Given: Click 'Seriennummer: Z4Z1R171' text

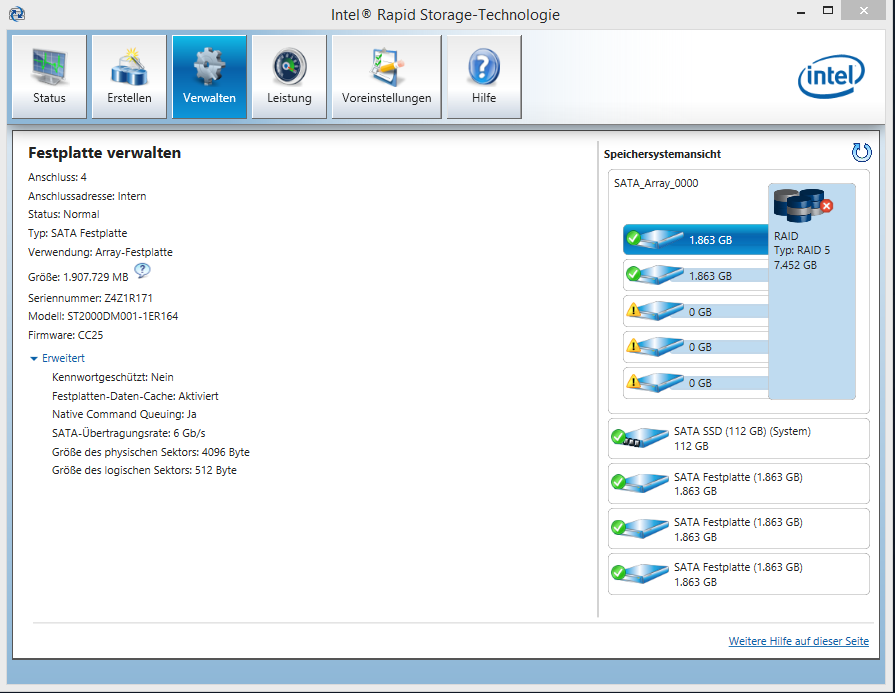Looking at the screenshot, I should 90,298.
